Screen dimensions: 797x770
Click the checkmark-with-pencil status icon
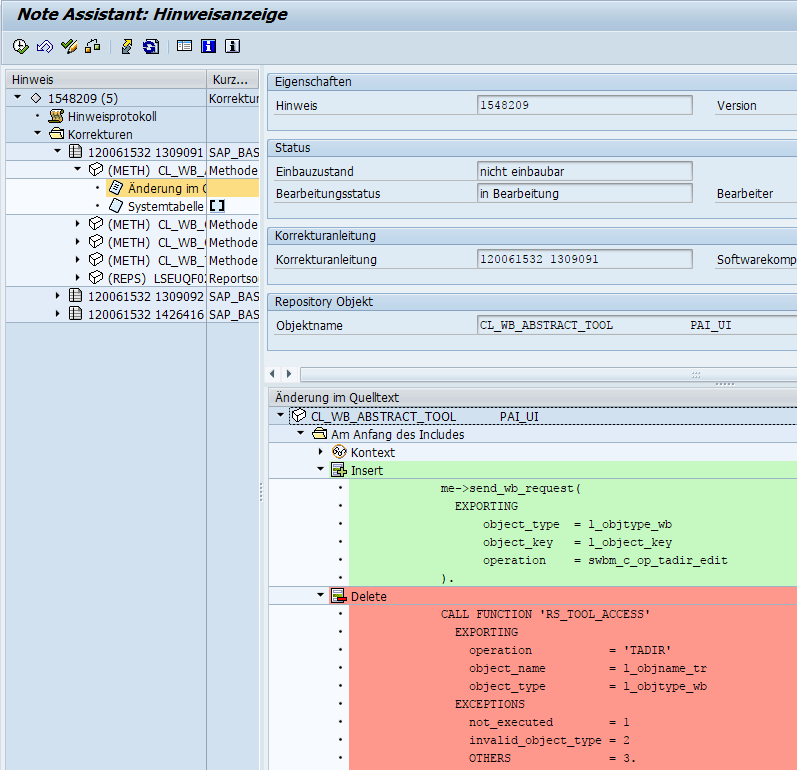tap(69, 46)
